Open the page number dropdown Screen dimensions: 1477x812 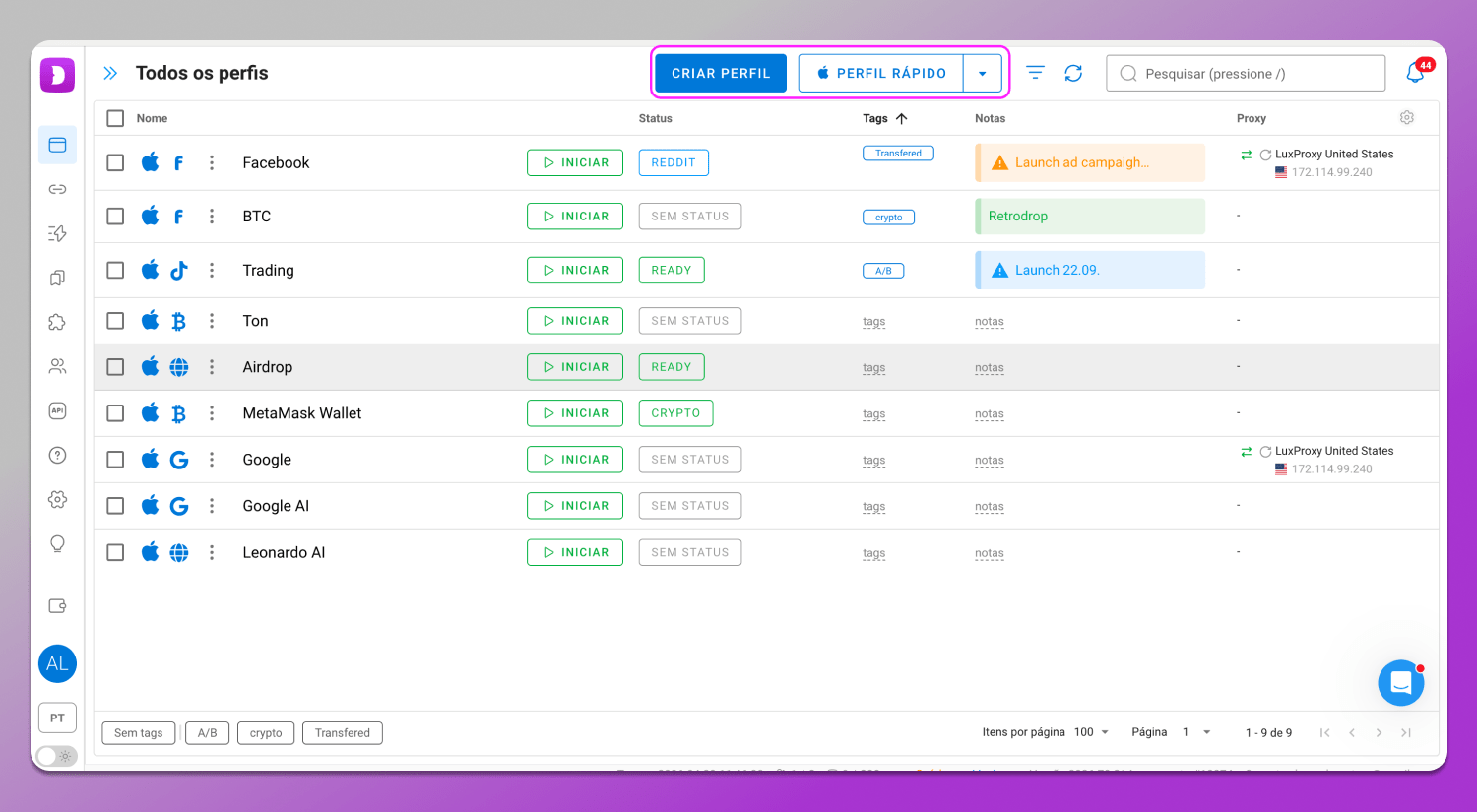point(1197,732)
